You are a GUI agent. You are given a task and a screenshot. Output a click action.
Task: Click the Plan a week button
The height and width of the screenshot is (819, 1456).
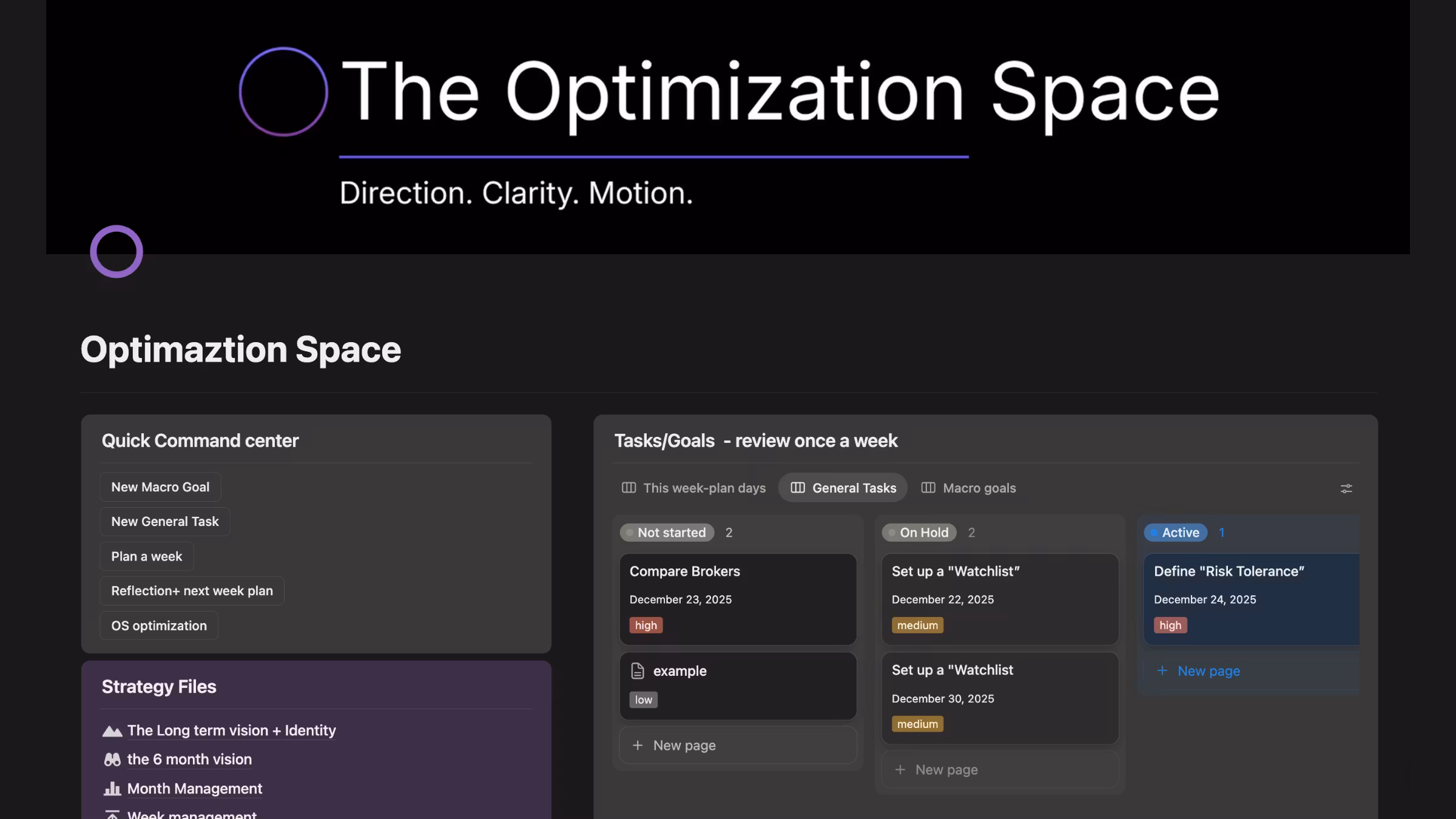point(147,556)
